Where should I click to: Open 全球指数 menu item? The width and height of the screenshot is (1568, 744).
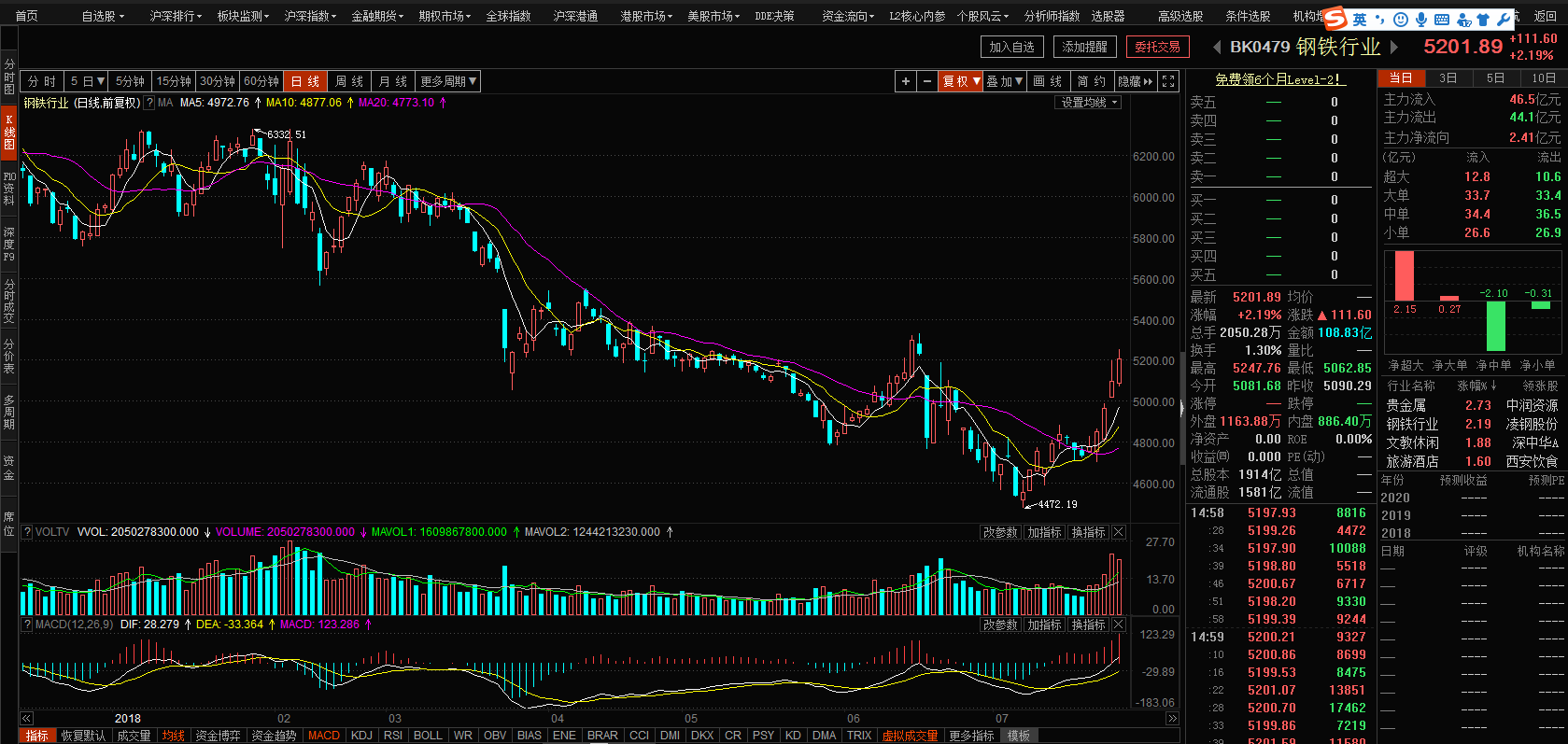pos(508,16)
